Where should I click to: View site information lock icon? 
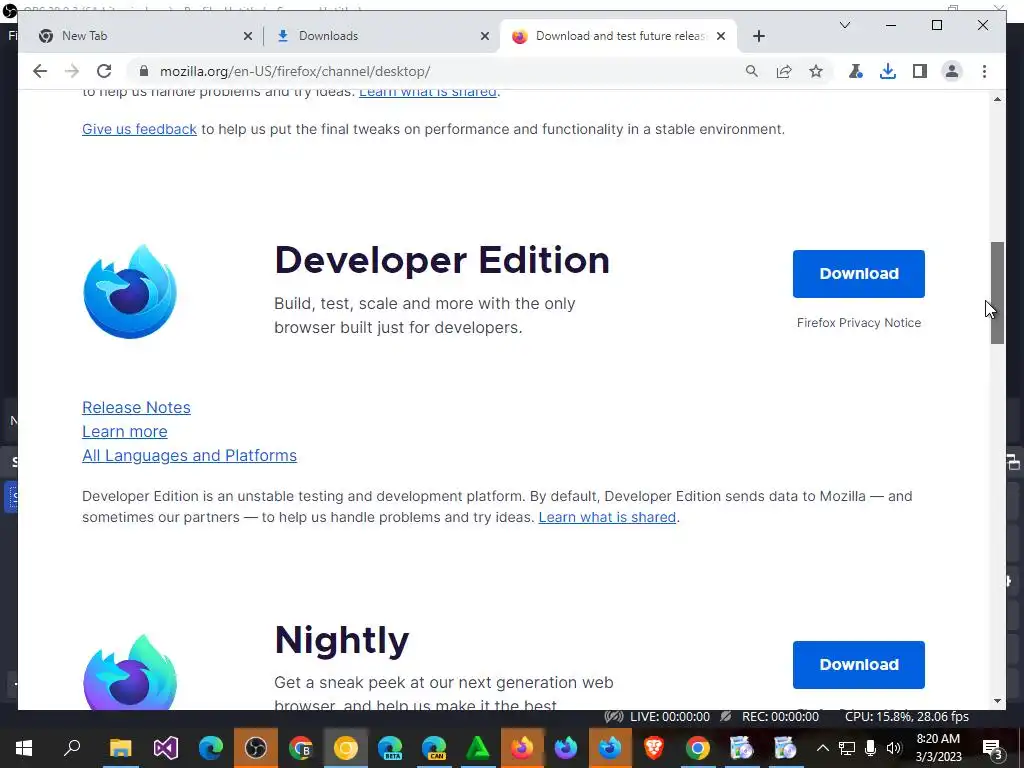click(144, 71)
